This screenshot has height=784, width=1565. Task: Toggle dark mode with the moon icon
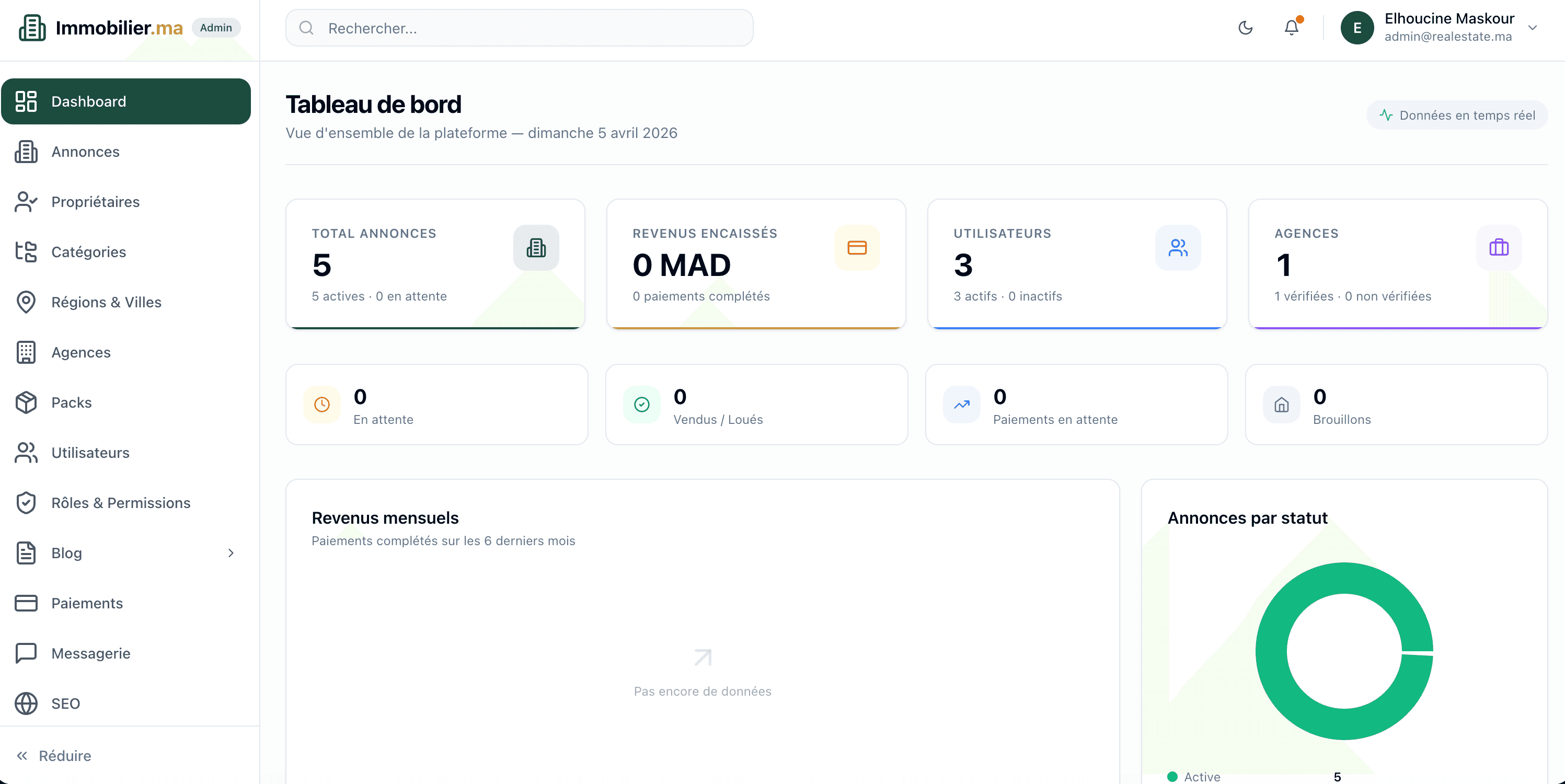coord(1246,27)
